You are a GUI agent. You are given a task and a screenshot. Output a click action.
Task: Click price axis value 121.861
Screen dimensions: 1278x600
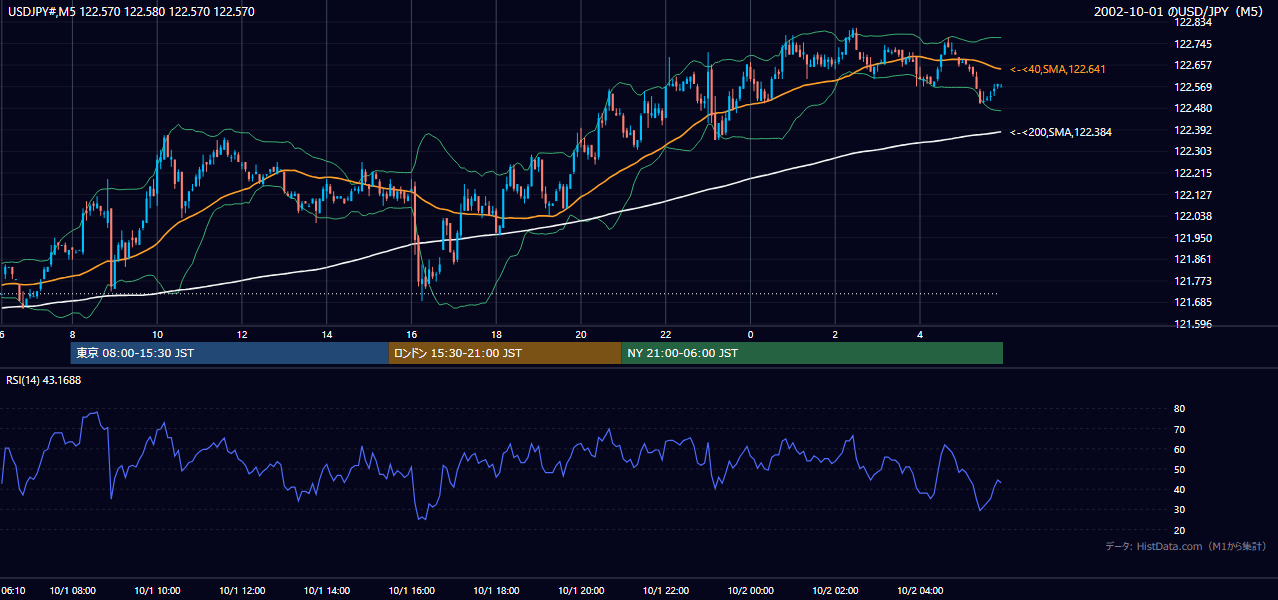pos(1193,259)
